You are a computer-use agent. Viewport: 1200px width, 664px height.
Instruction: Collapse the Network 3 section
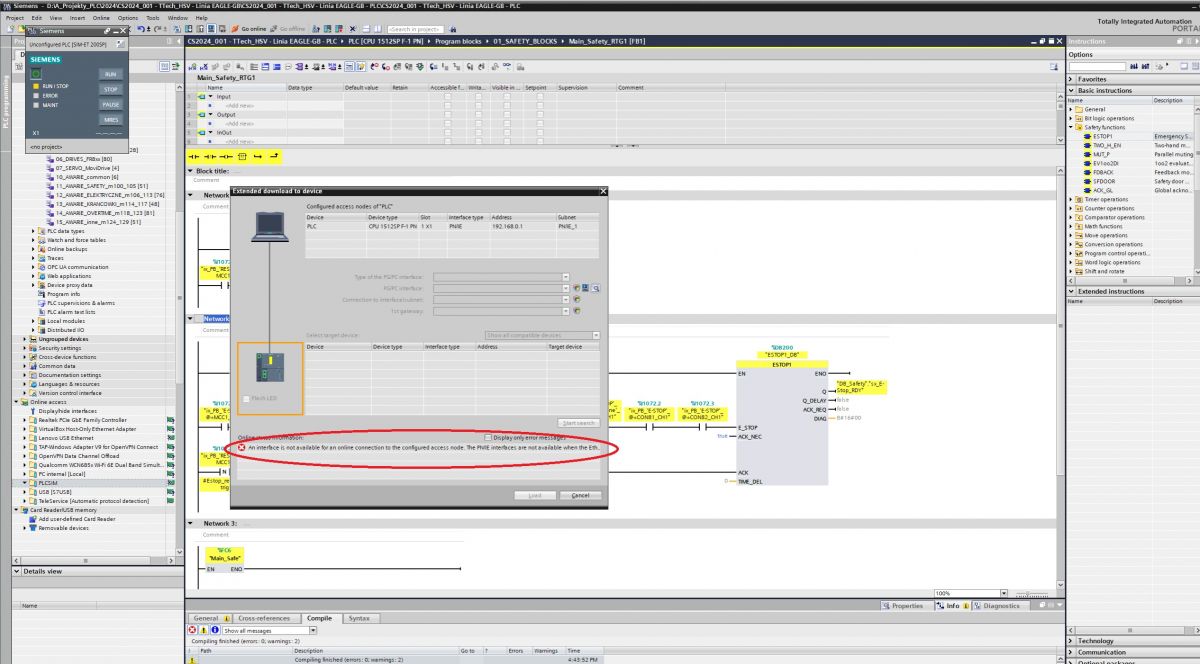point(192,523)
